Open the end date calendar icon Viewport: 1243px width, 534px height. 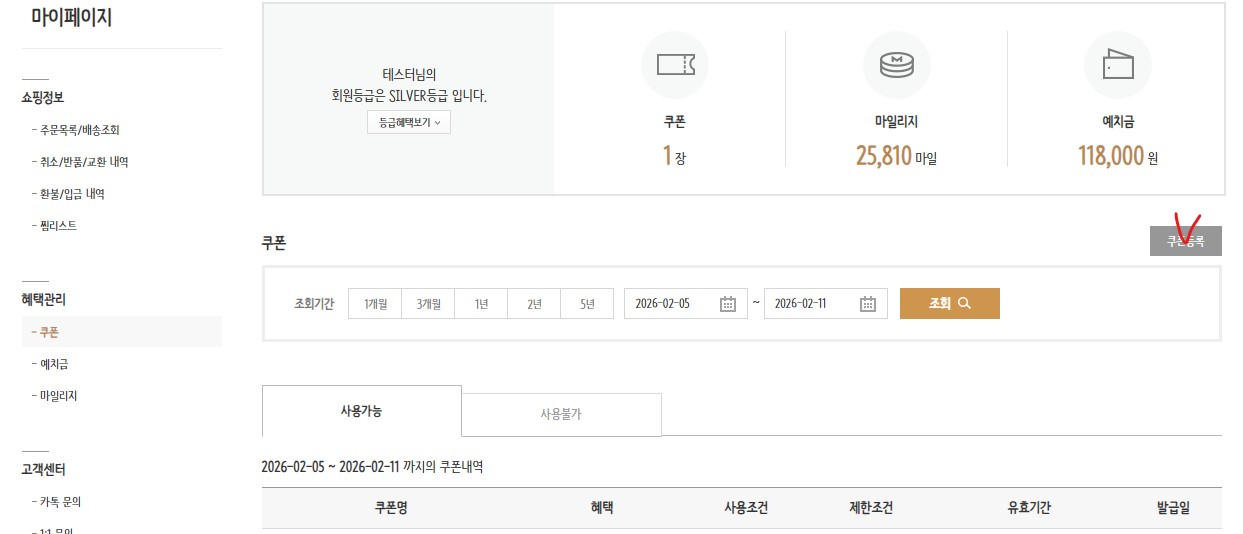[868, 304]
